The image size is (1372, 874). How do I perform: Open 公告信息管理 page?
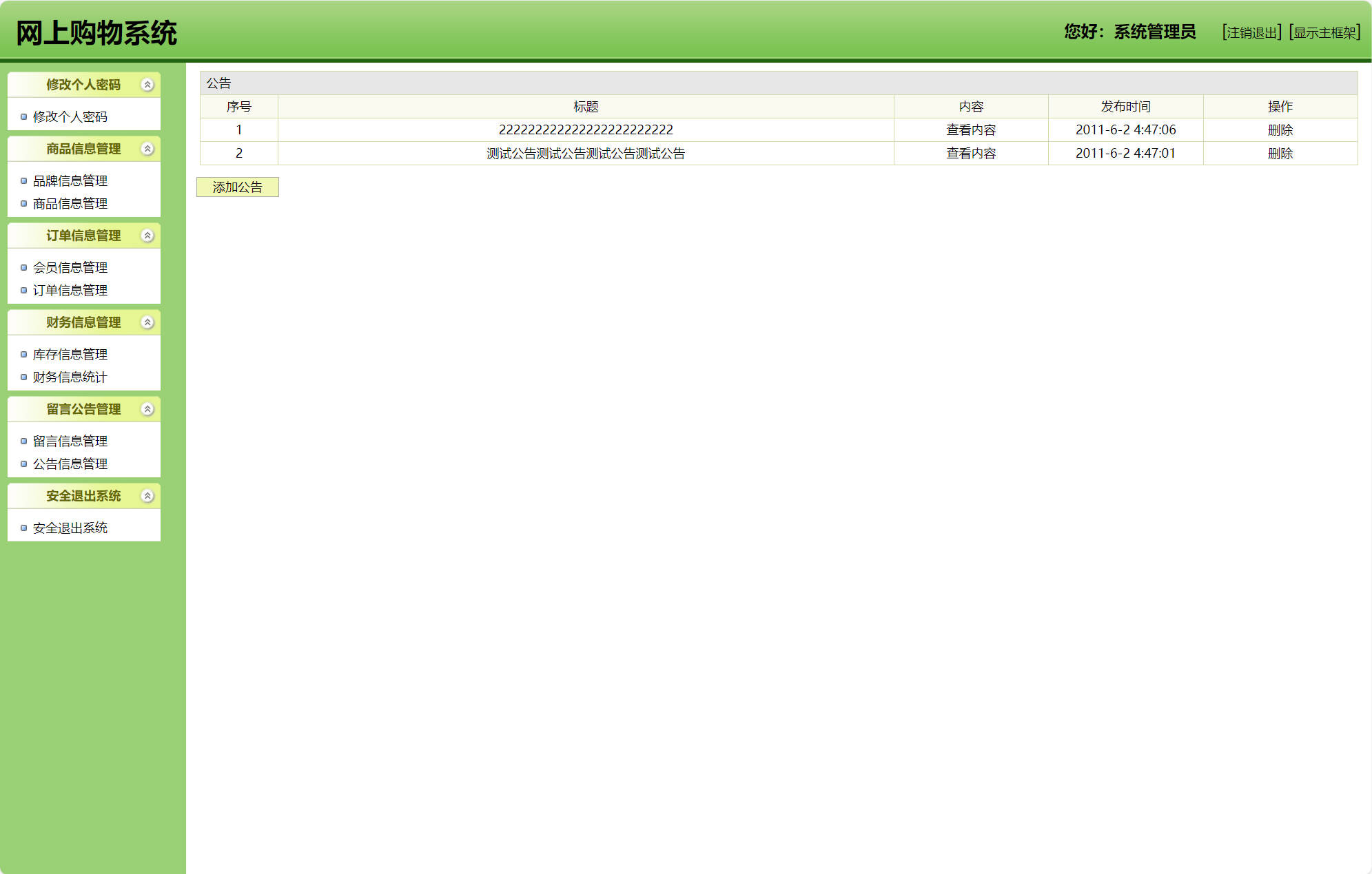(x=70, y=464)
